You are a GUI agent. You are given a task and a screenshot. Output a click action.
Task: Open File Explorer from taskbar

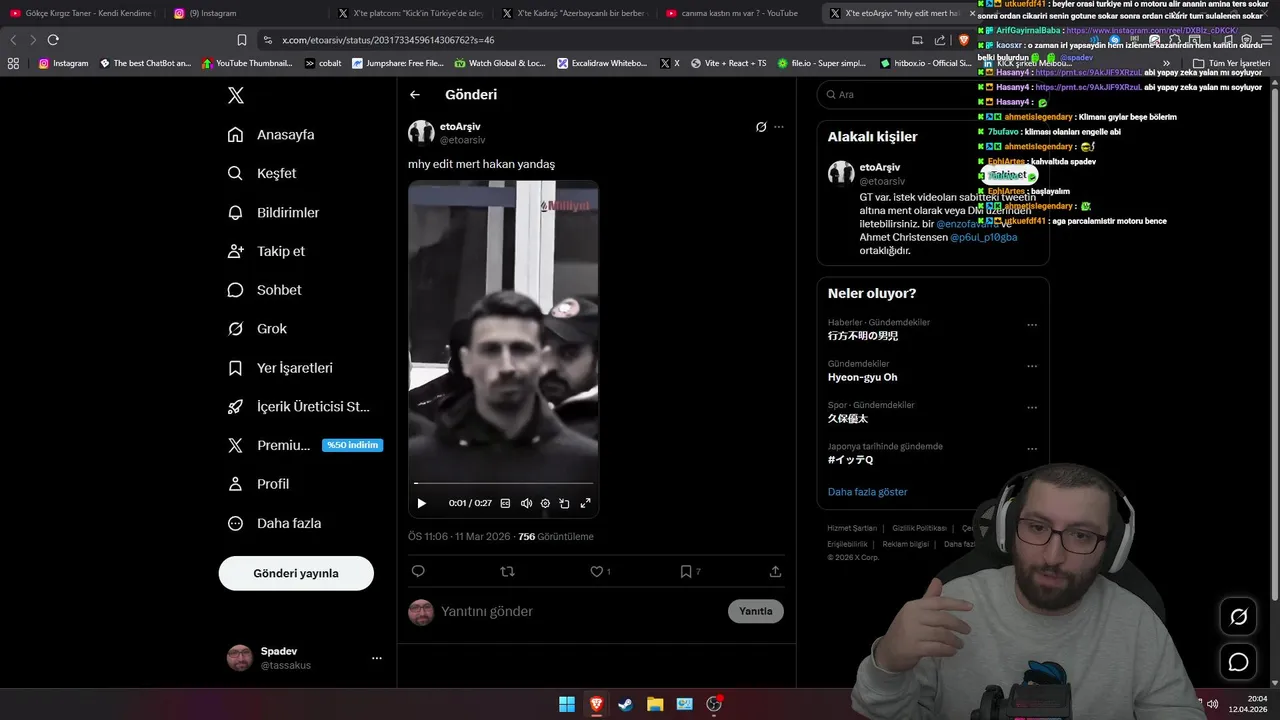click(655, 704)
